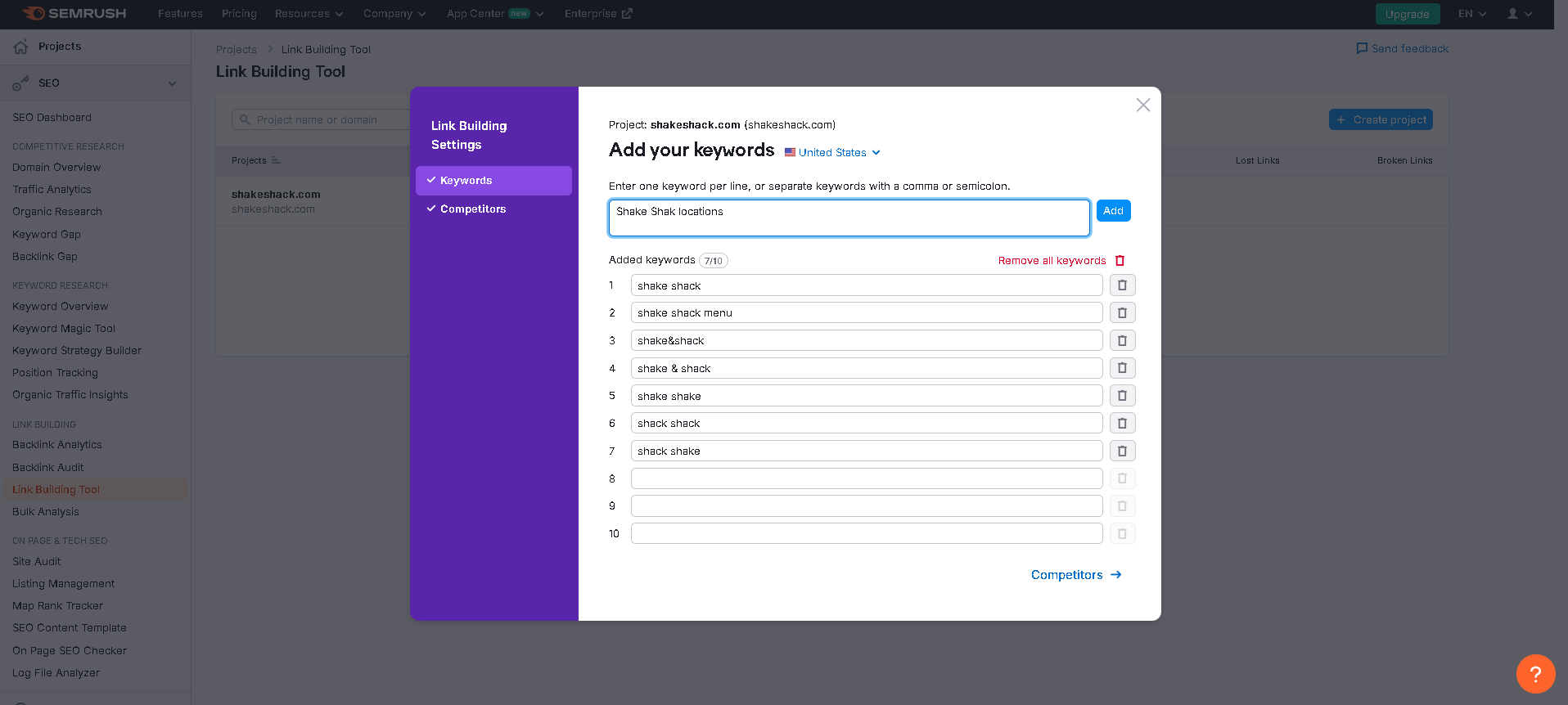Go to Competitors step via bottom link
The image size is (1568, 705).
[x=1076, y=575]
